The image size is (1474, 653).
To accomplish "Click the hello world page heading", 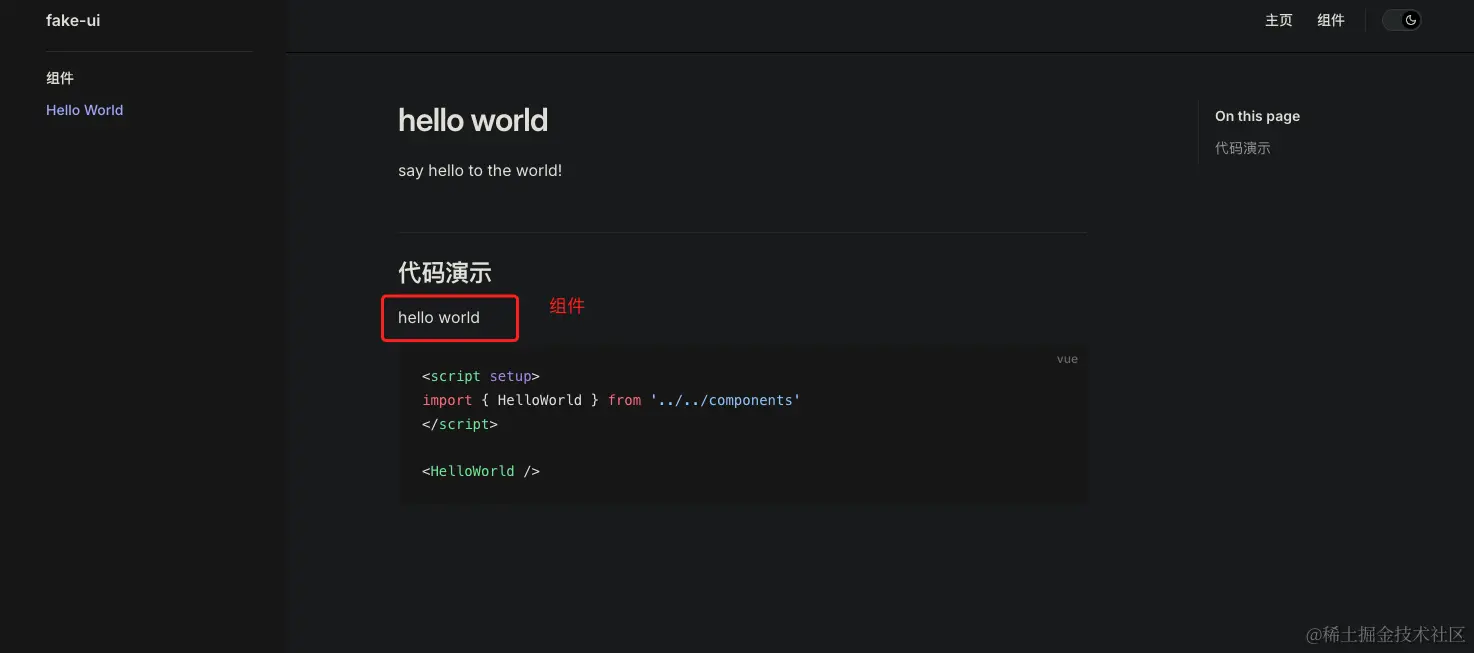I will coord(473,120).
